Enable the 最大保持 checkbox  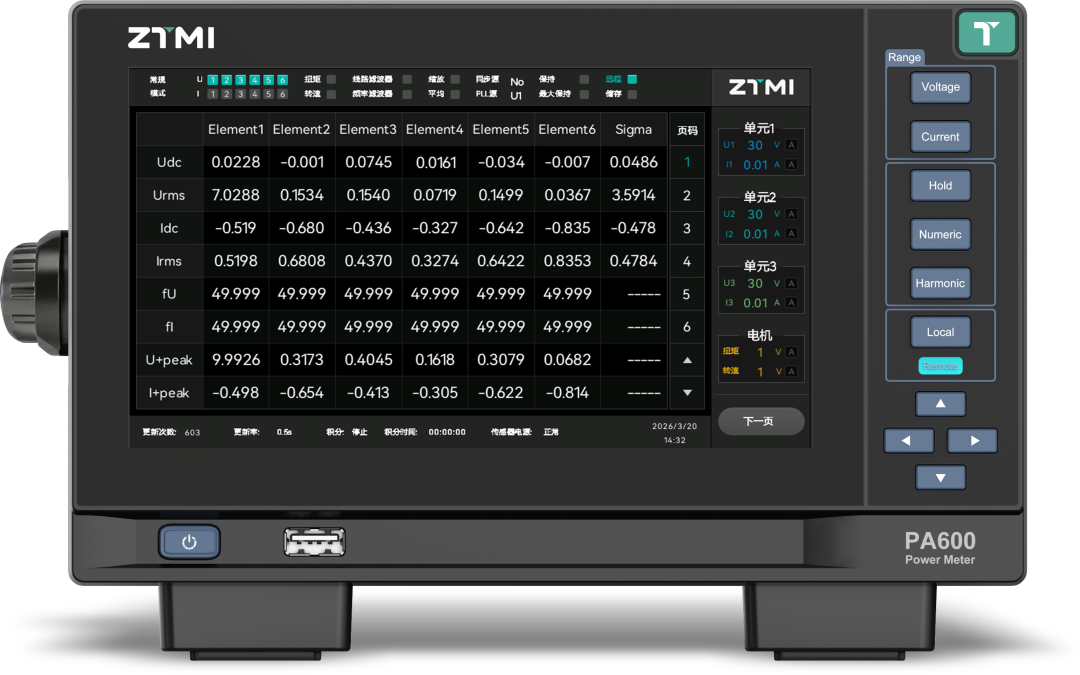pyautogui.click(x=584, y=94)
